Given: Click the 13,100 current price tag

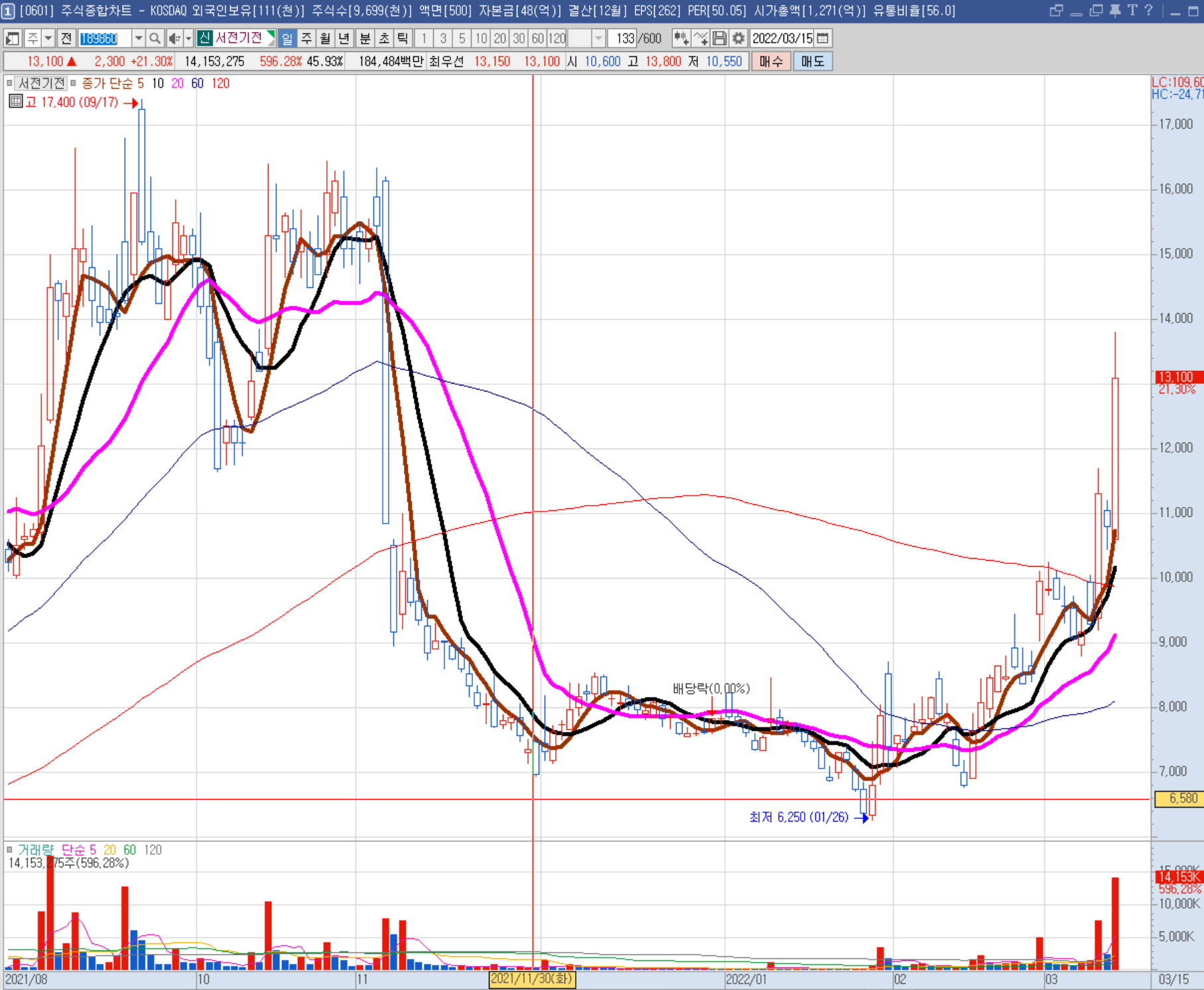Looking at the screenshot, I should 1179,377.
